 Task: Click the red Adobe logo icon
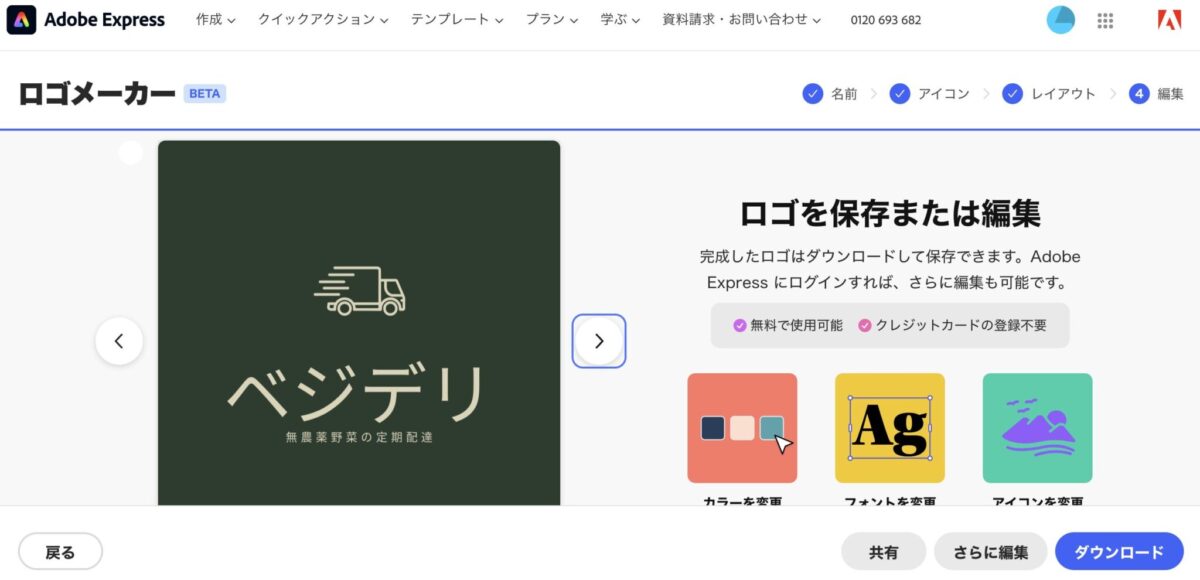tap(1169, 20)
